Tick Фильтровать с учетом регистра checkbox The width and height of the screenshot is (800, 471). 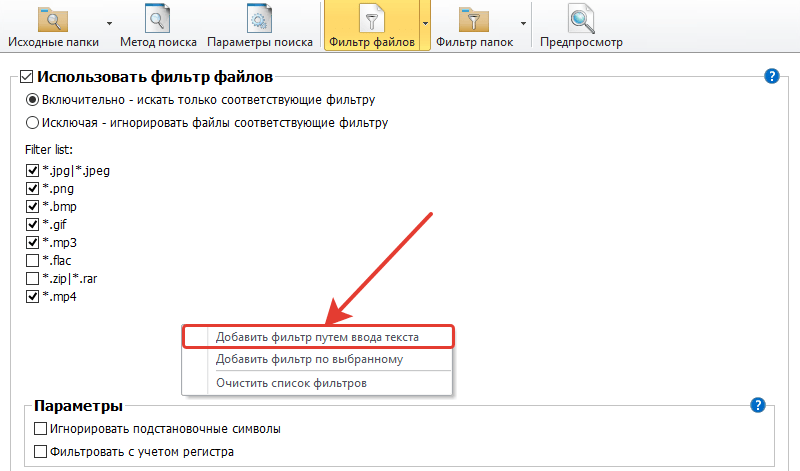[x=40, y=452]
